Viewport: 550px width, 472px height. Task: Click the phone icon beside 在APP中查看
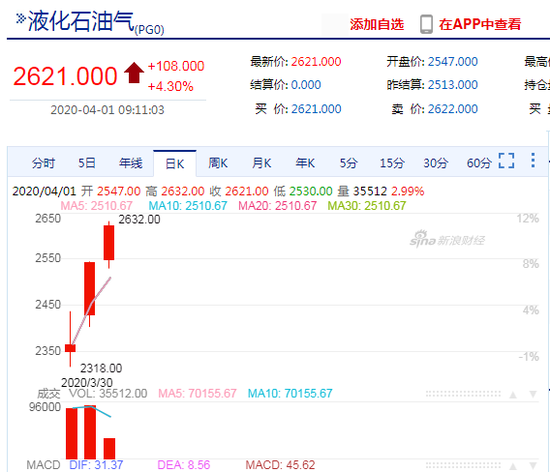(426, 24)
